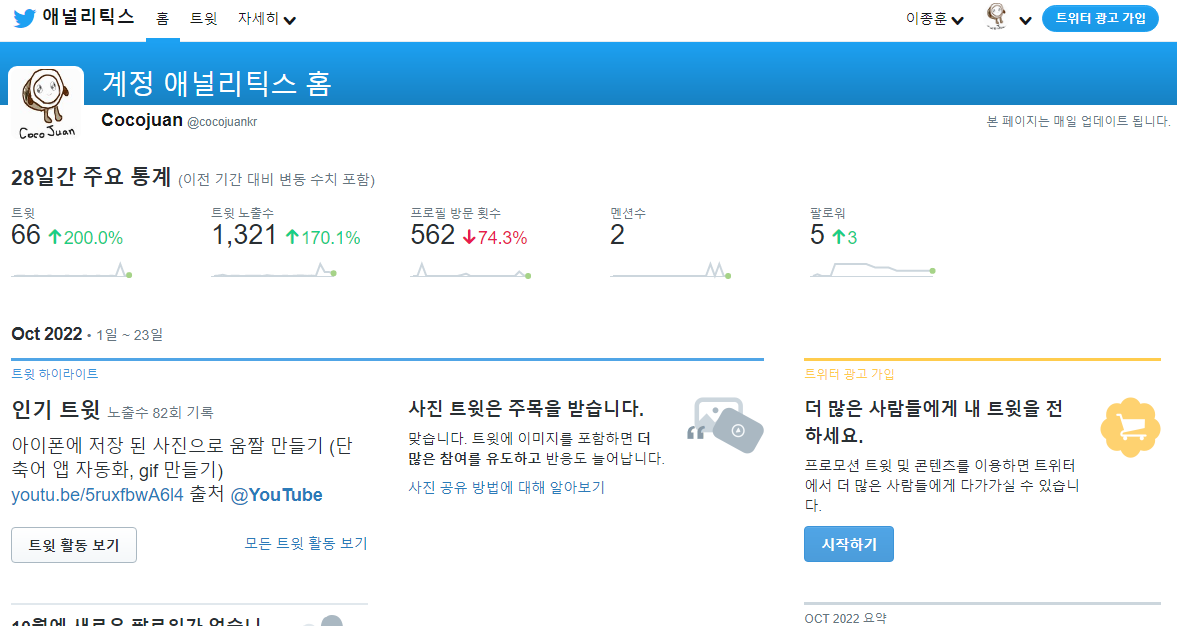Click the small avatar icon in header
1177x626 pixels.
coord(997,17)
